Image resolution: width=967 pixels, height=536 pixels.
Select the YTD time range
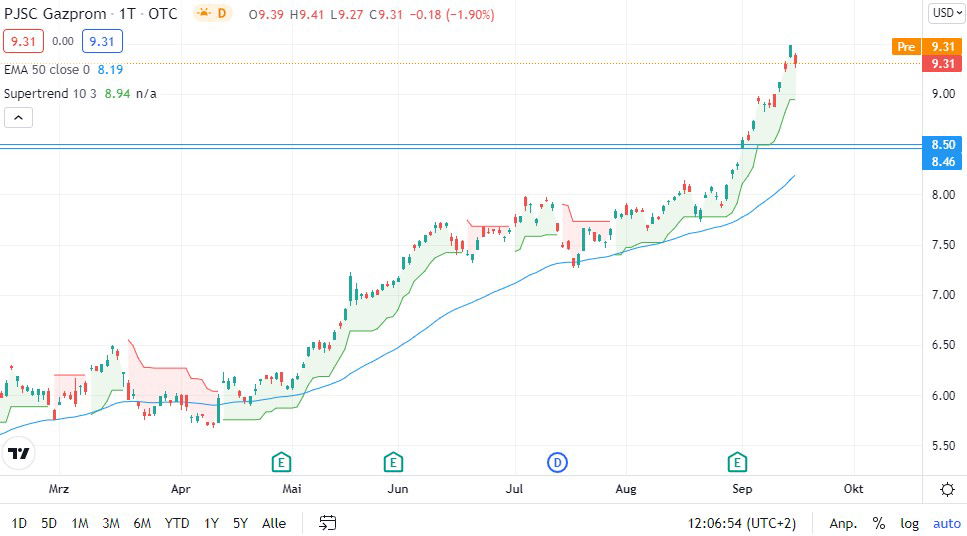[177, 523]
